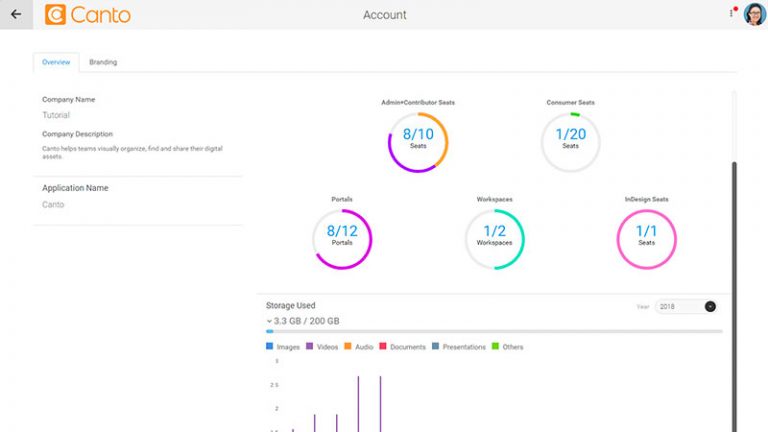Click the Tutorial company name field

coord(56,115)
